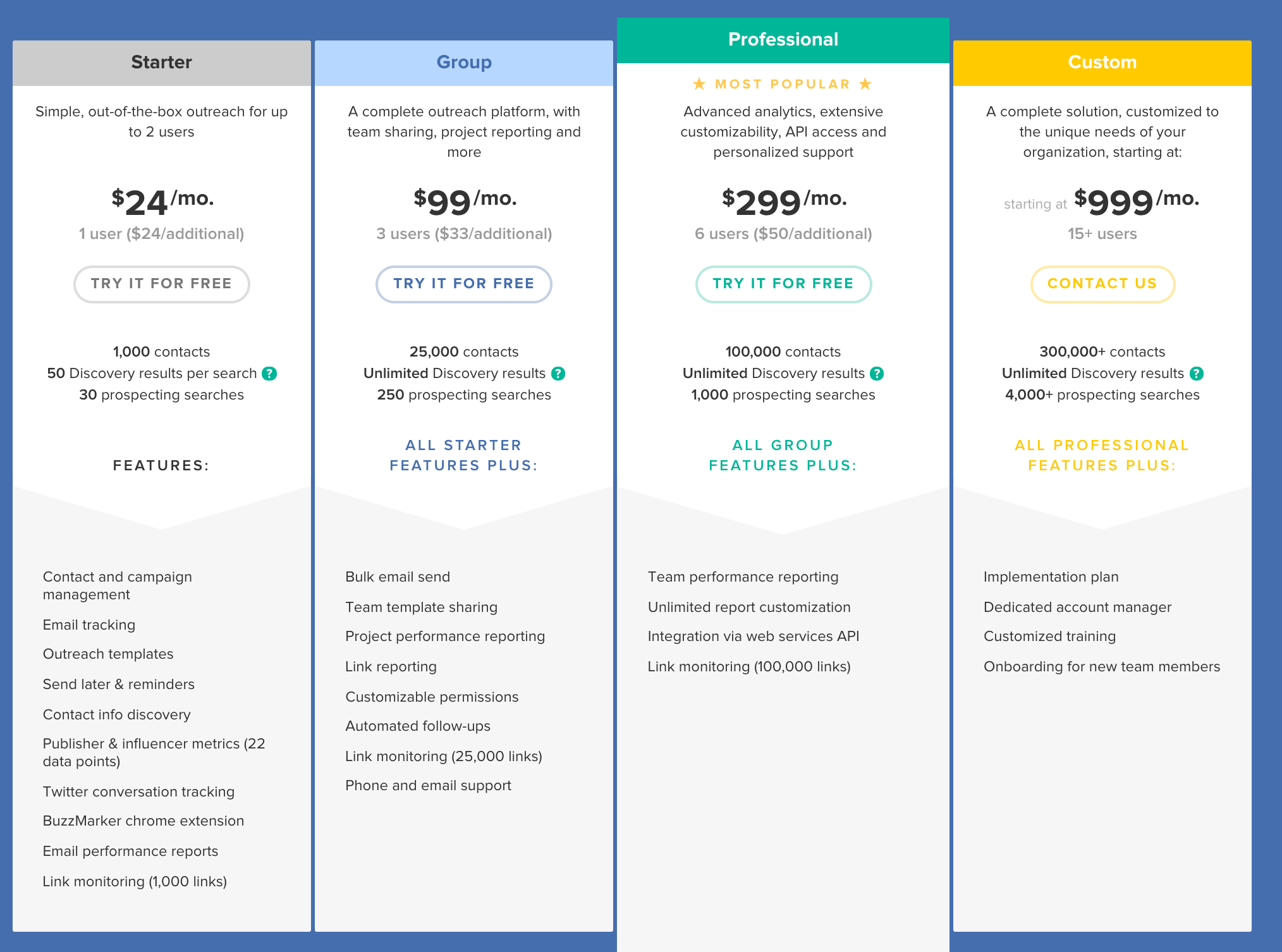Select the Starter plan header
The height and width of the screenshot is (952, 1282).
pos(161,63)
